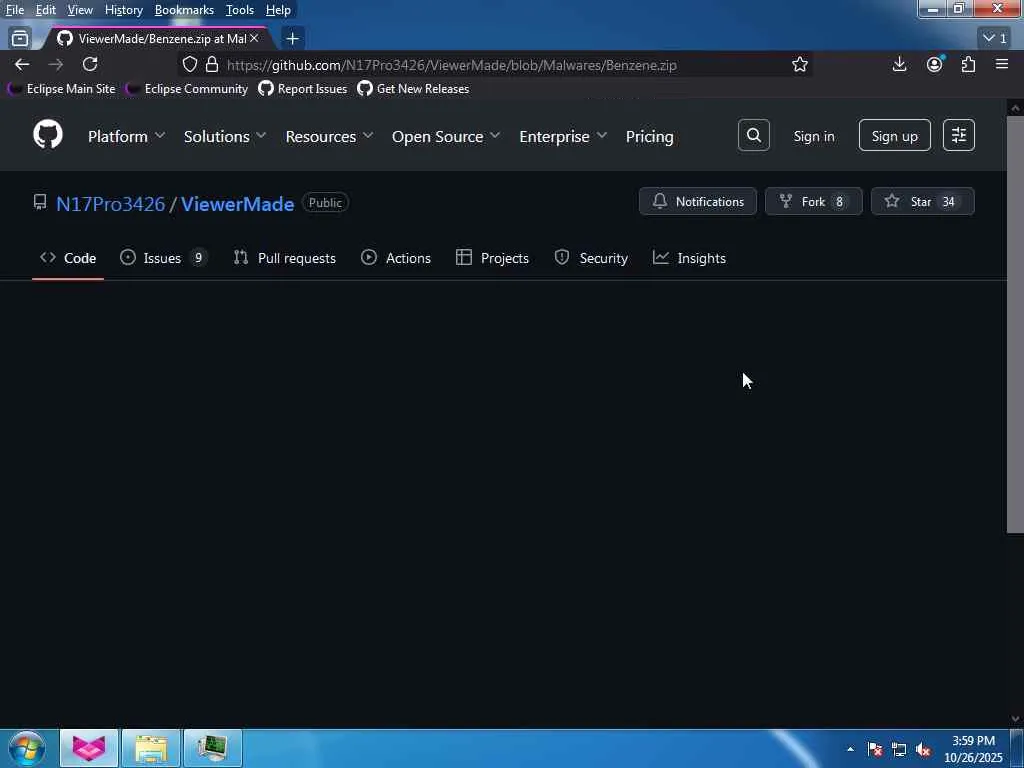Viewport: 1024px width, 768px height.
Task: Open the Bookmarks menu
Action: (x=184, y=10)
